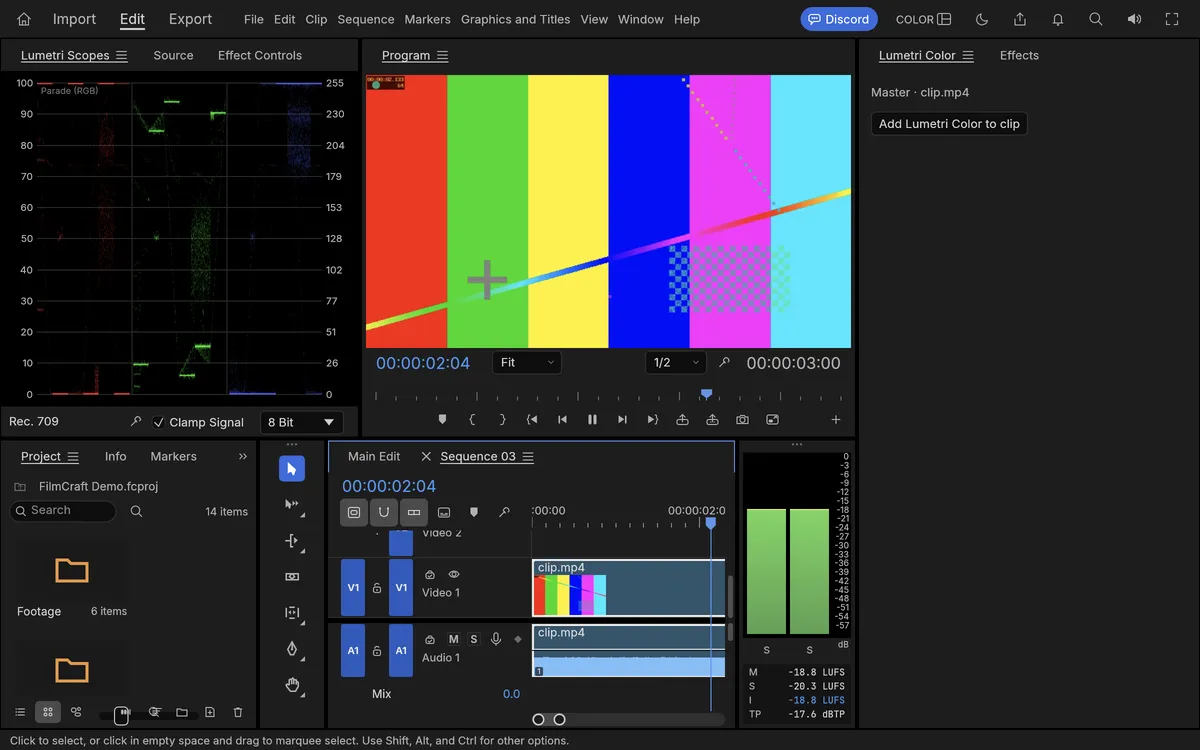Click Go to In point

tap(533, 420)
